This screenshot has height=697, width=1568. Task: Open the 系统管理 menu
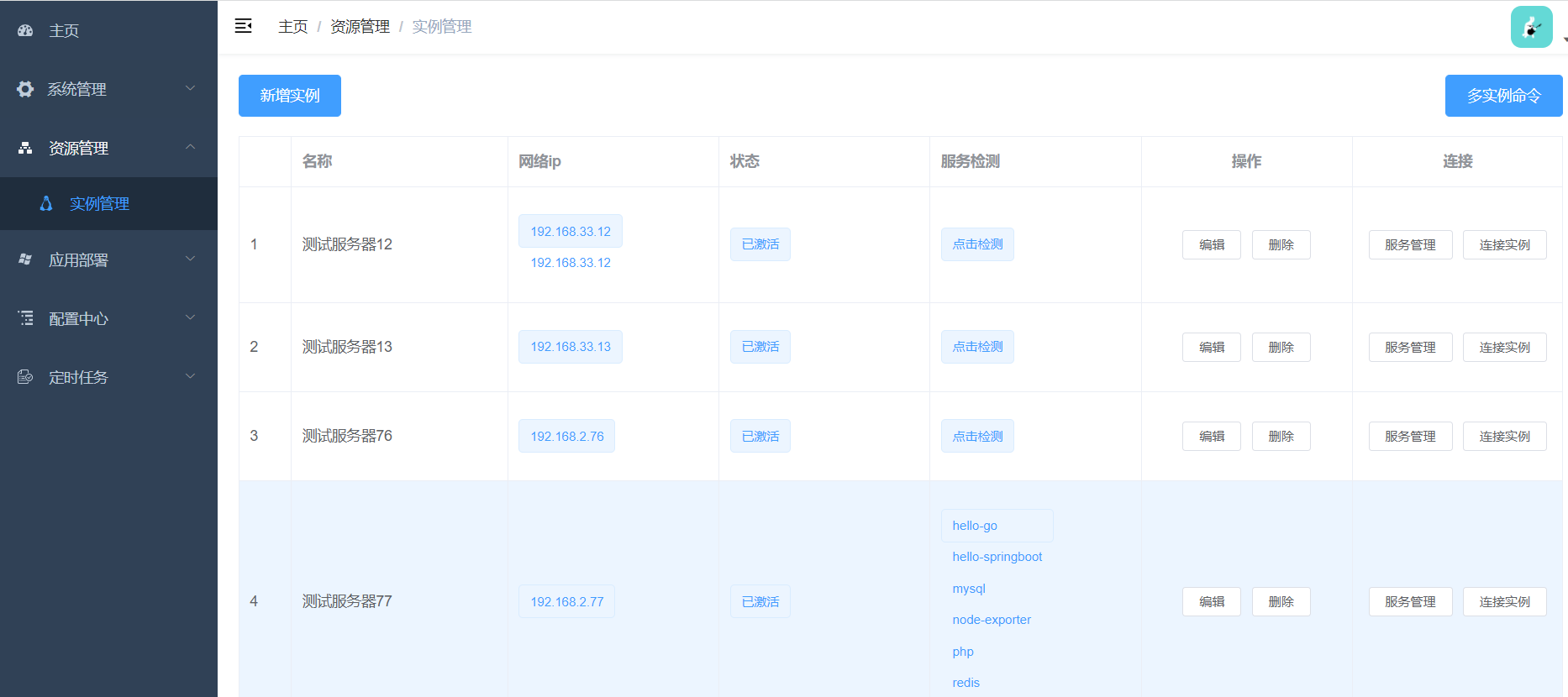click(108, 89)
